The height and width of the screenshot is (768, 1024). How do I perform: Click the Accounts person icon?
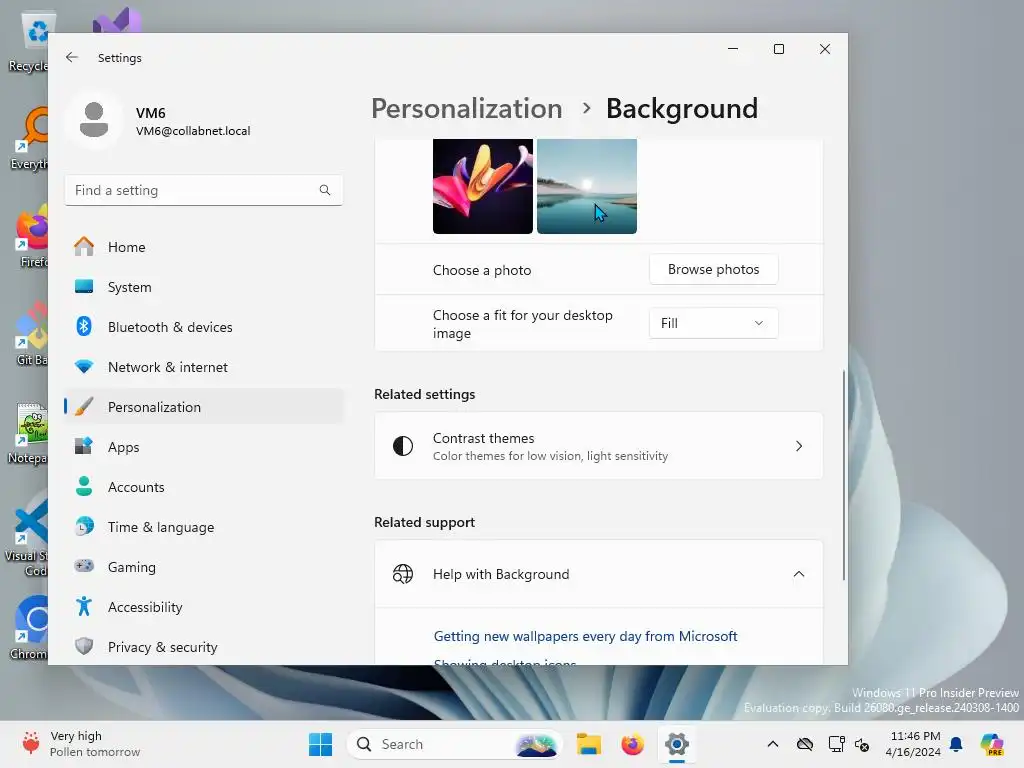point(84,487)
